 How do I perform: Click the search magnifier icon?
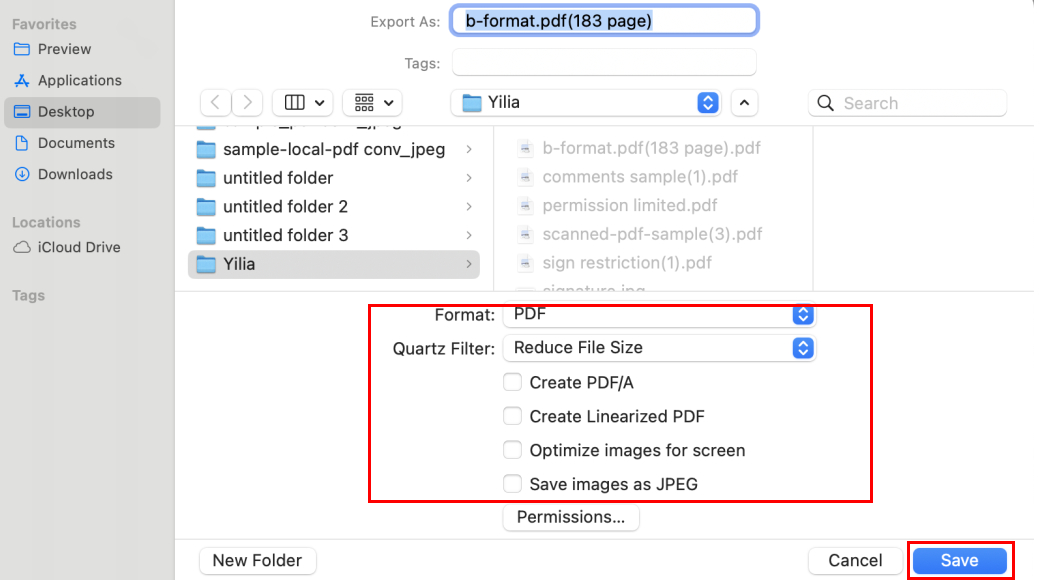(824, 103)
